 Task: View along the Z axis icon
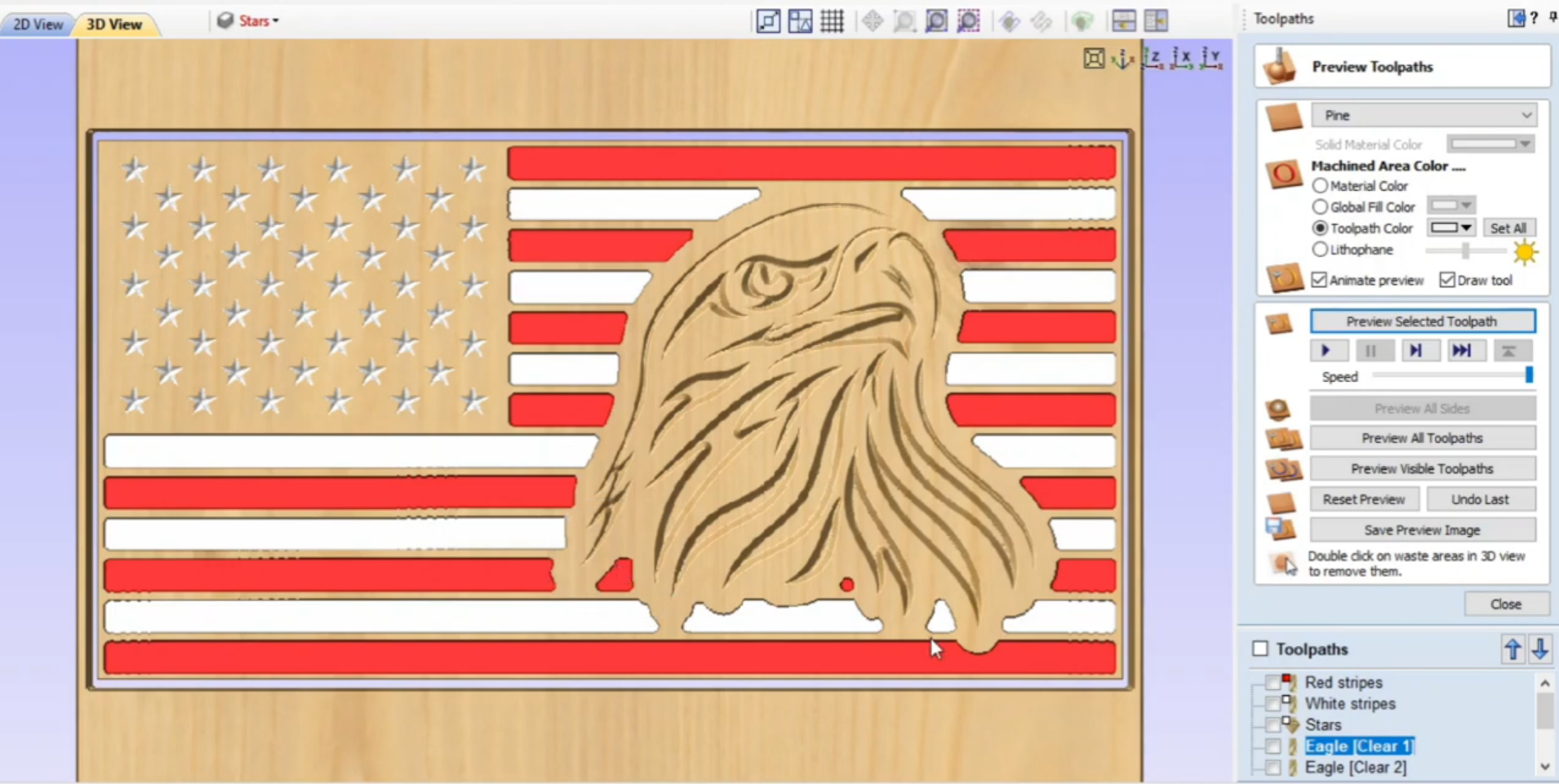(1153, 58)
